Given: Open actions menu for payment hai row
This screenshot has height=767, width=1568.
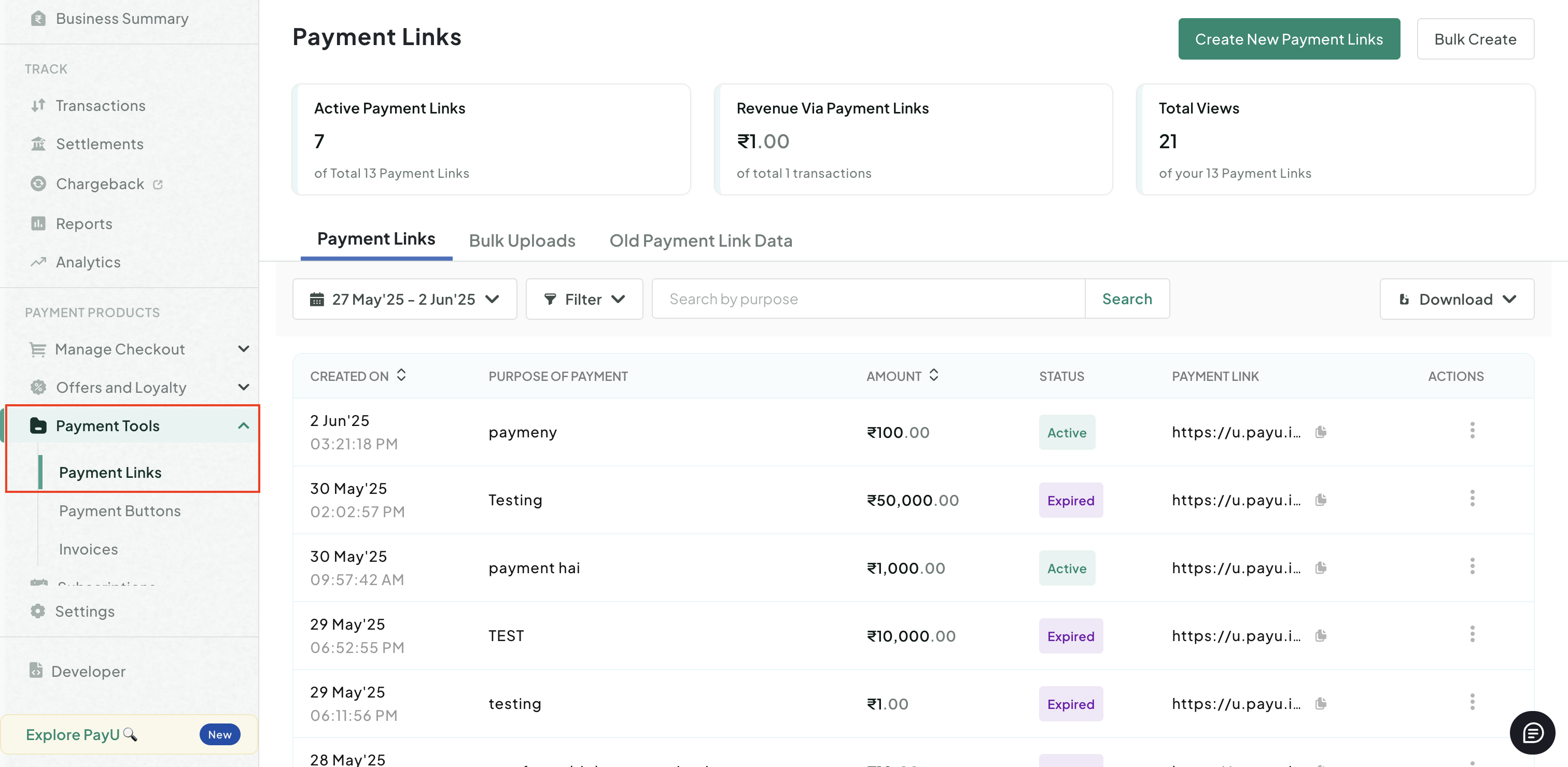Looking at the screenshot, I should [1473, 567].
